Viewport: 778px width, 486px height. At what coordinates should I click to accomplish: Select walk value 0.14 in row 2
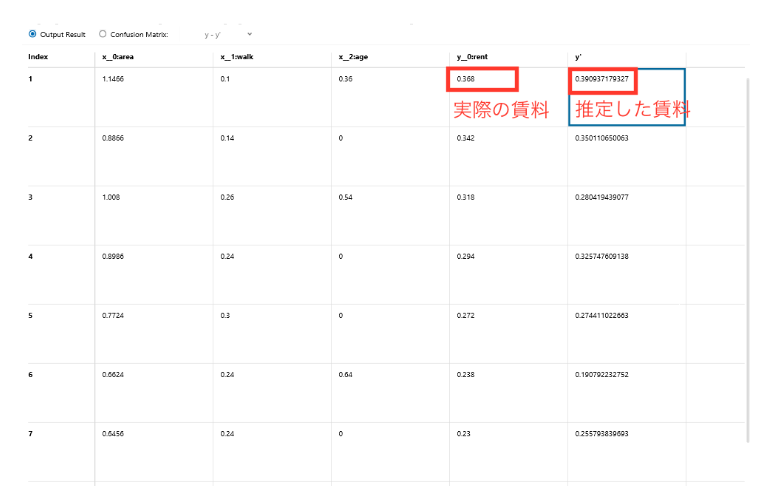tap(227, 138)
